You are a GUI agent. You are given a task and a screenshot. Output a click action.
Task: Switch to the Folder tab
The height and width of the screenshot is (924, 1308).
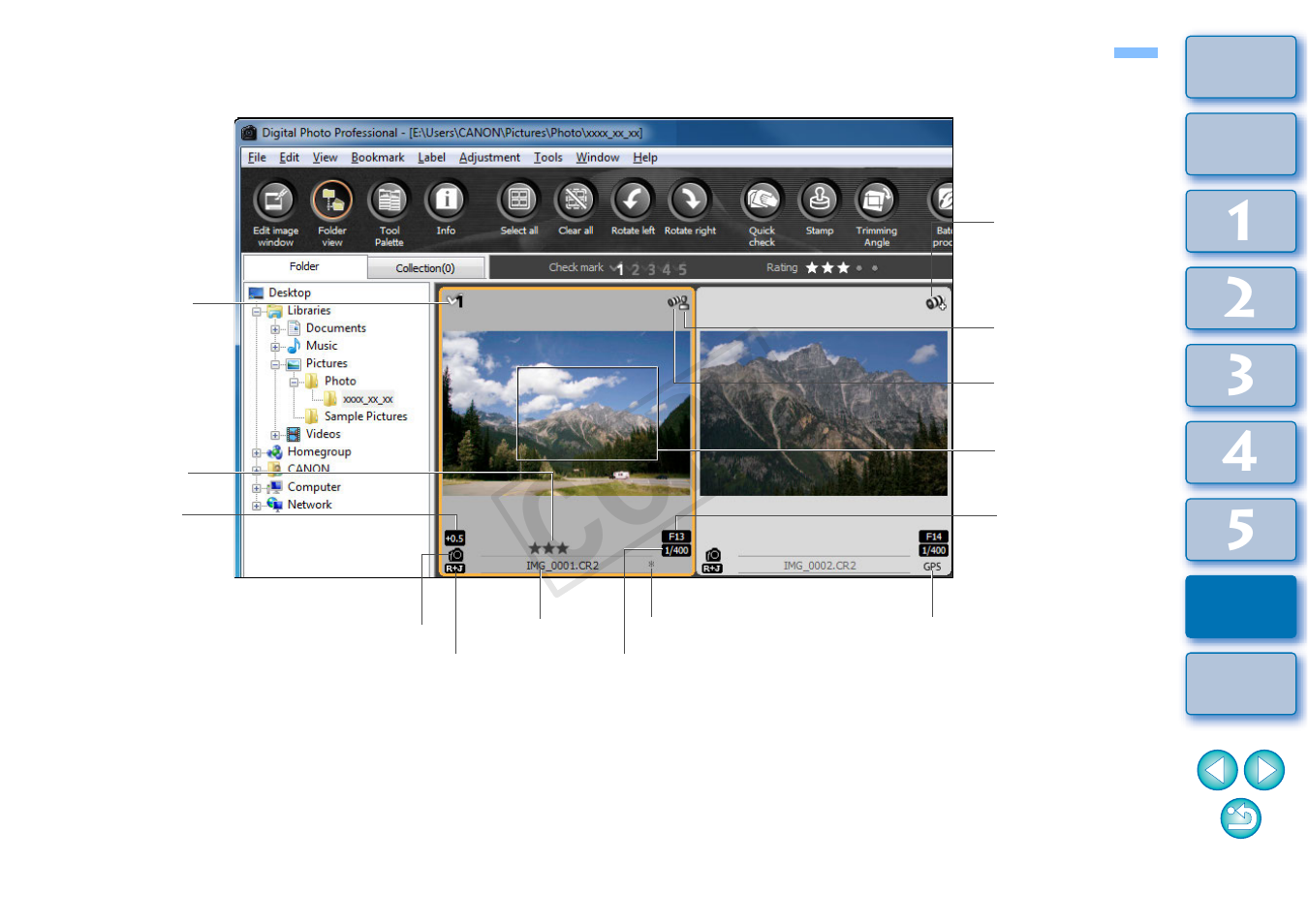click(x=304, y=266)
